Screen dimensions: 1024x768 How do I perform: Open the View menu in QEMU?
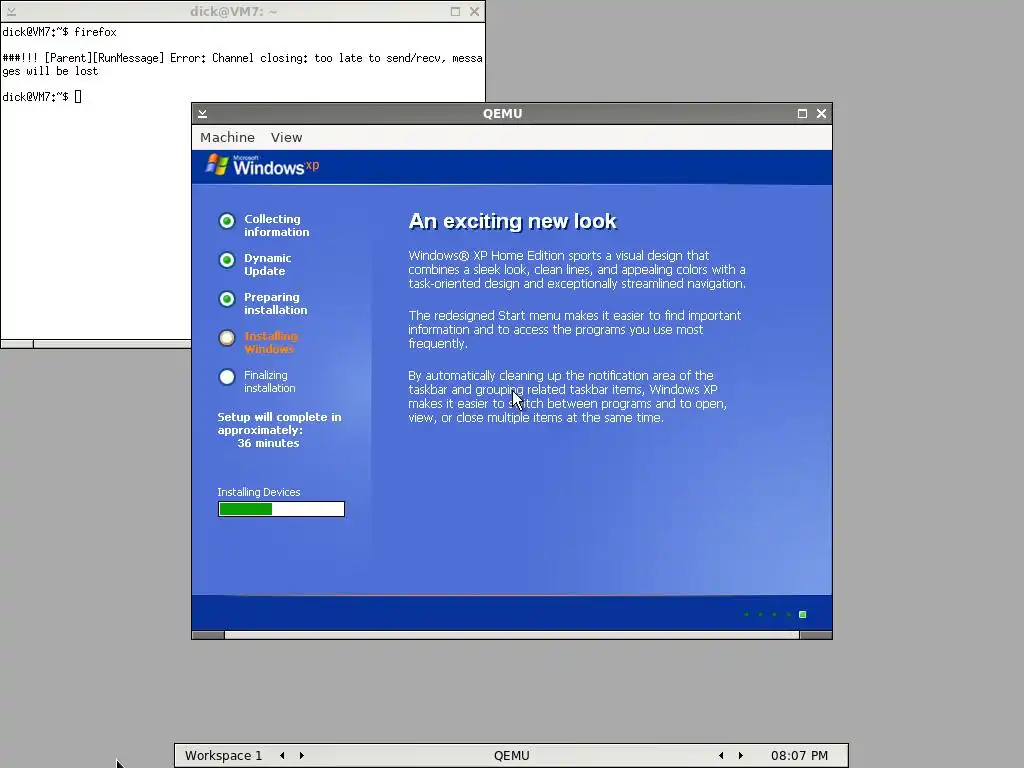tap(286, 137)
